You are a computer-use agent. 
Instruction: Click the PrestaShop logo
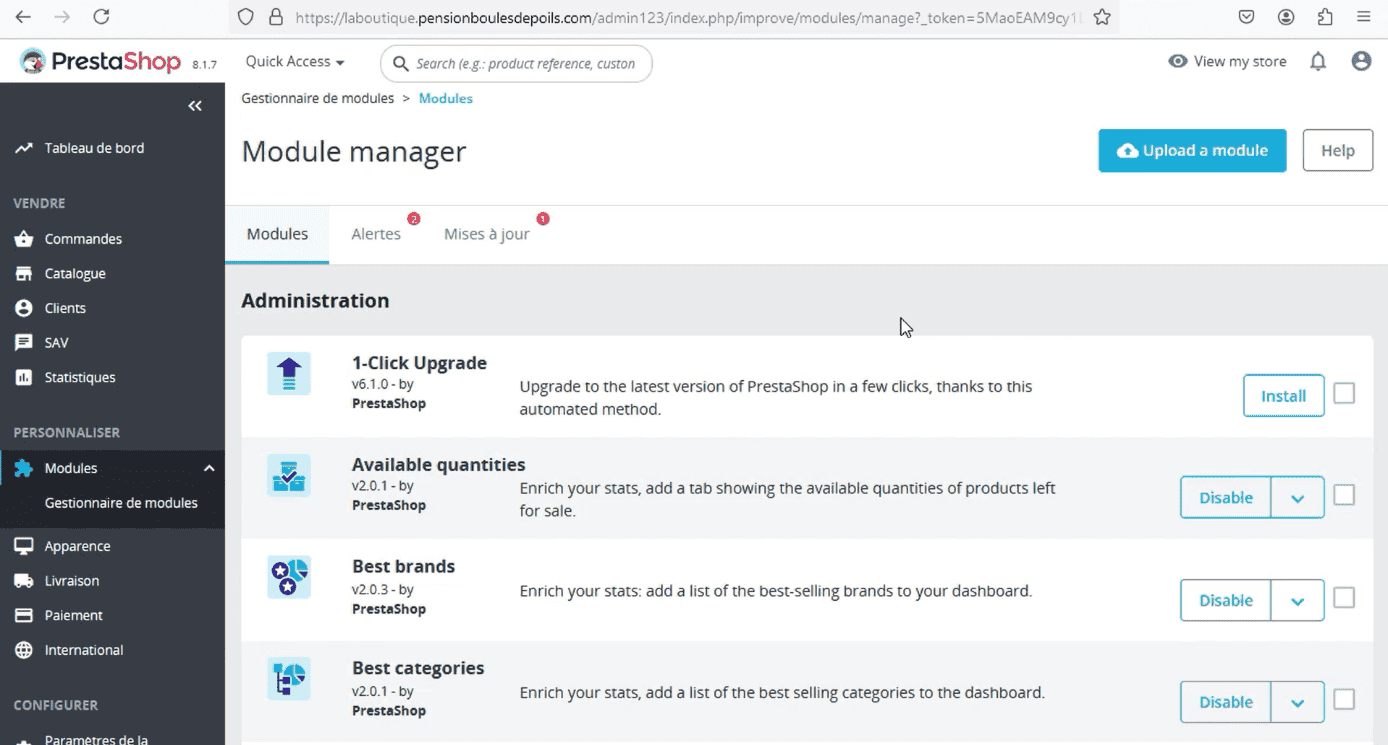coord(100,62)
